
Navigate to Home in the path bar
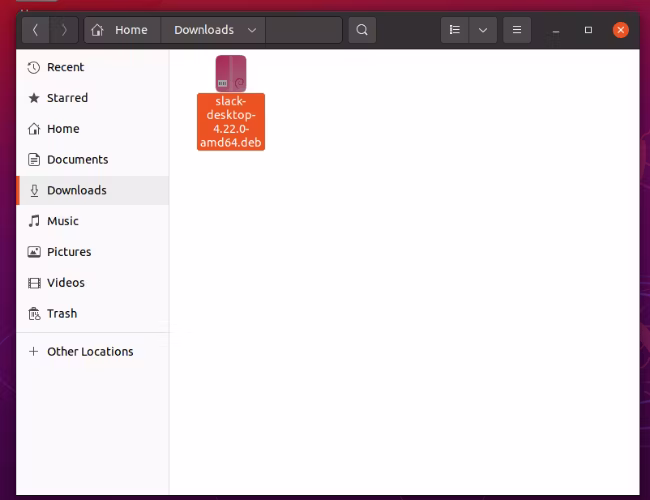click(x=122, y=30)
